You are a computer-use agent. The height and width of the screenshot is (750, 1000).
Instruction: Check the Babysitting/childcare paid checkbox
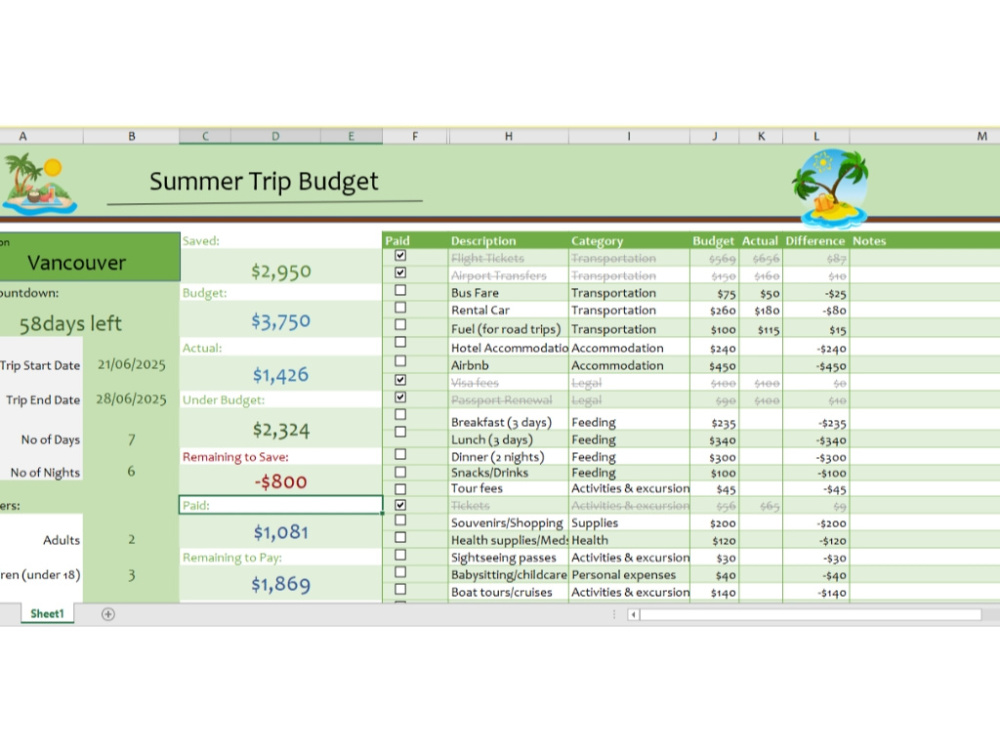401,572
